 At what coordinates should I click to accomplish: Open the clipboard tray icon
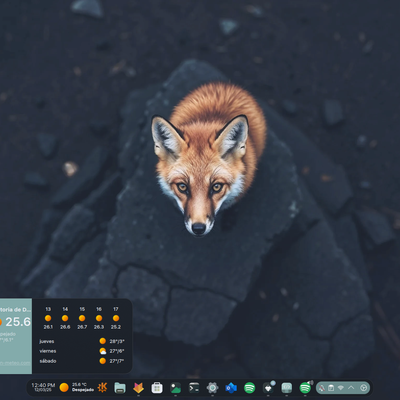(331, 388)
